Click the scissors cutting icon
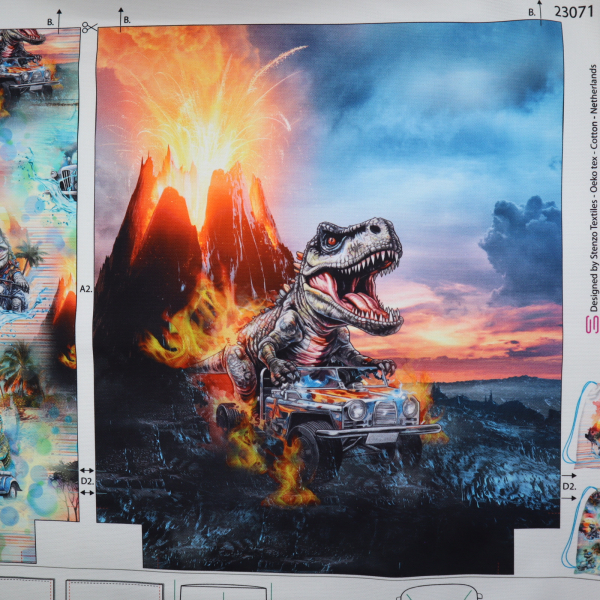This screenshot has width=600, height=600. (x=89, y=27)
